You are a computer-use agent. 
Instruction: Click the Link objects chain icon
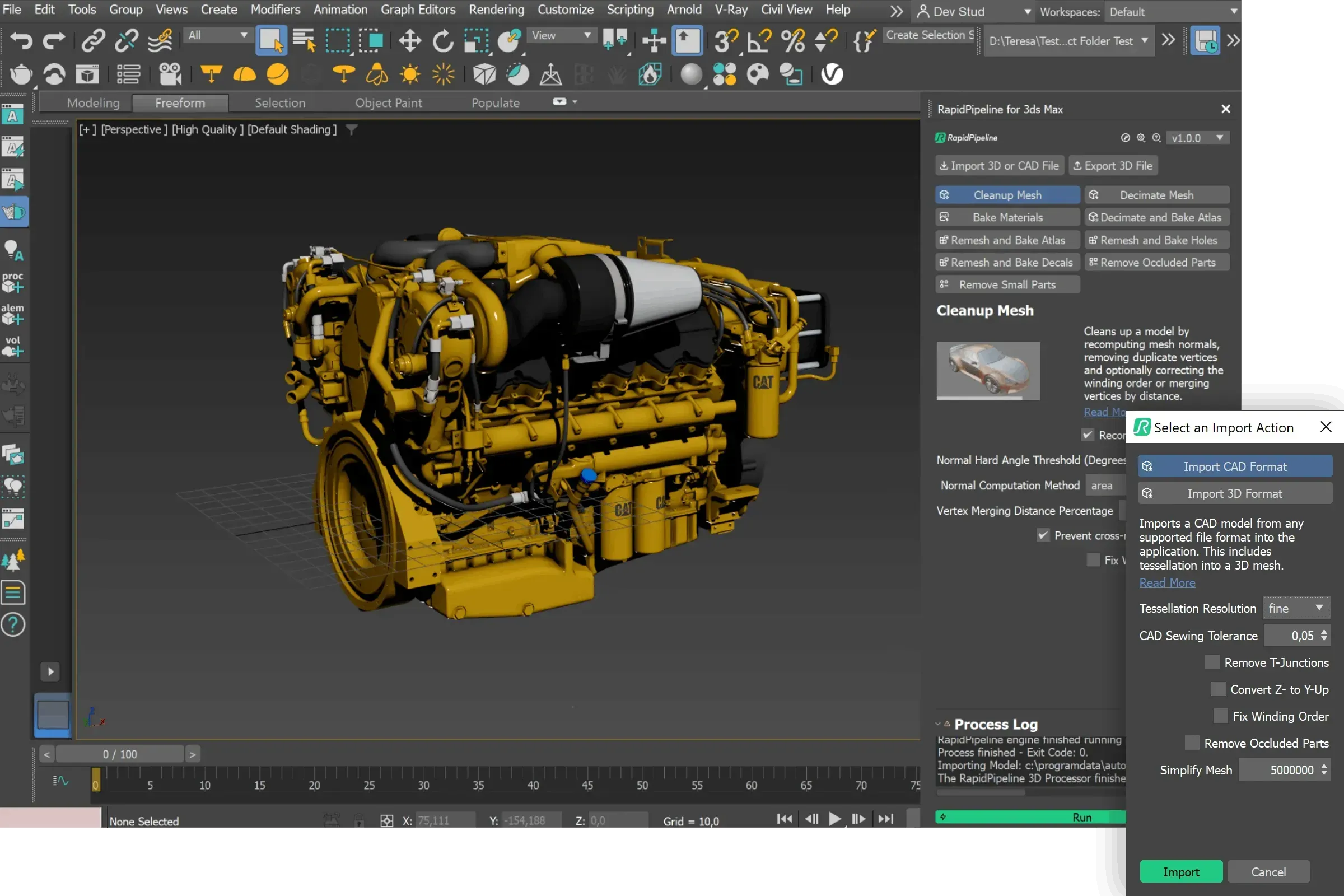point(93,40)
